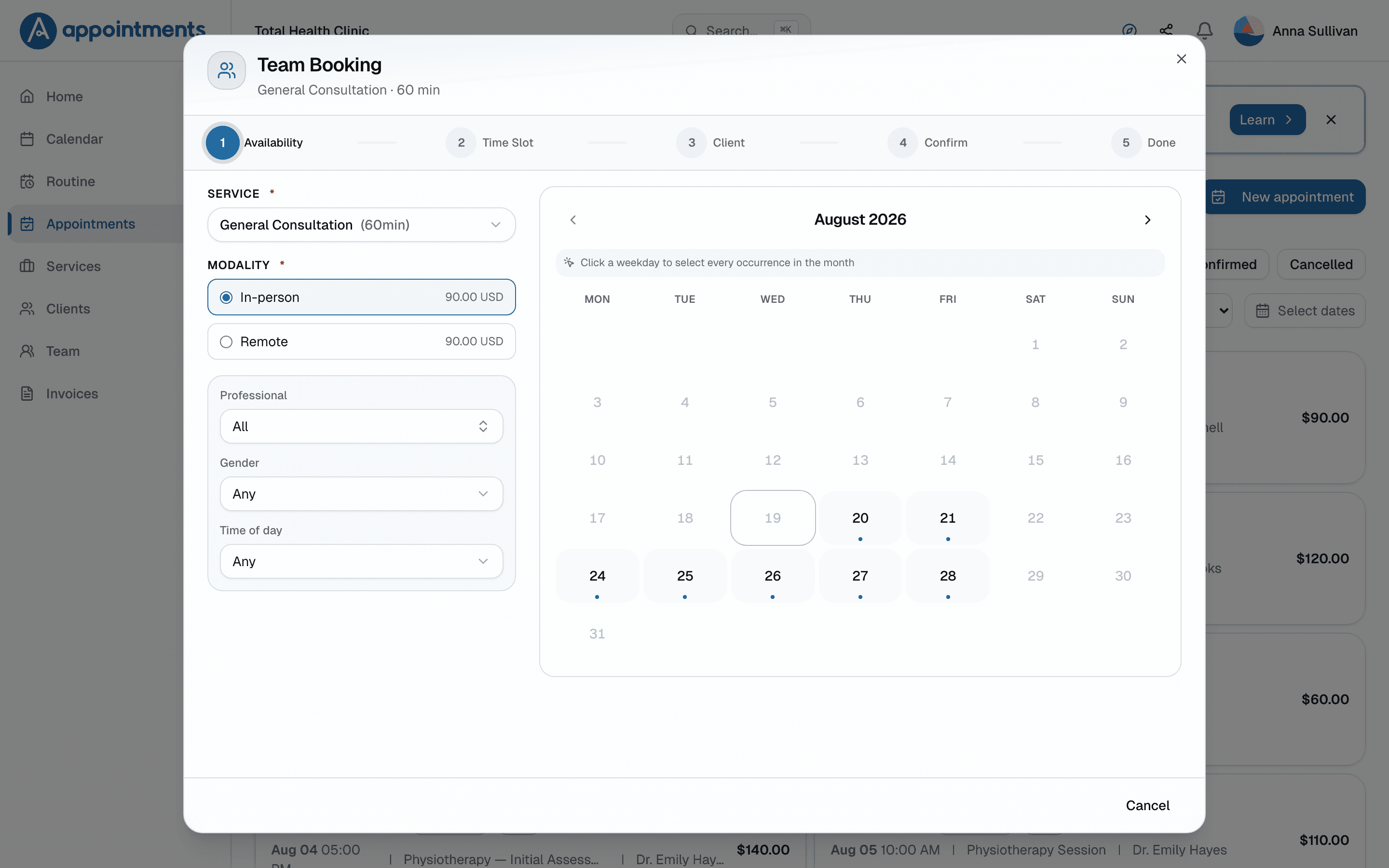The height and width of the screenshot is (868, 1389).
Task: Select the Remote modality radio
Action: [226, 341]
